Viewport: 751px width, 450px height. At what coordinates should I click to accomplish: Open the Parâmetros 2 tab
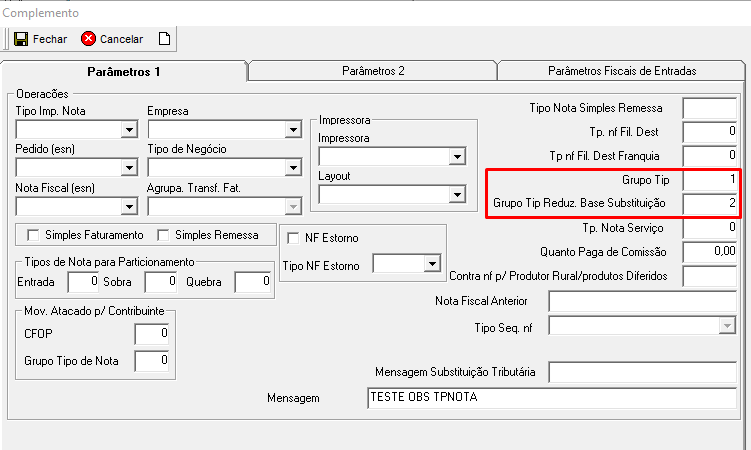[x=373, y=71]
